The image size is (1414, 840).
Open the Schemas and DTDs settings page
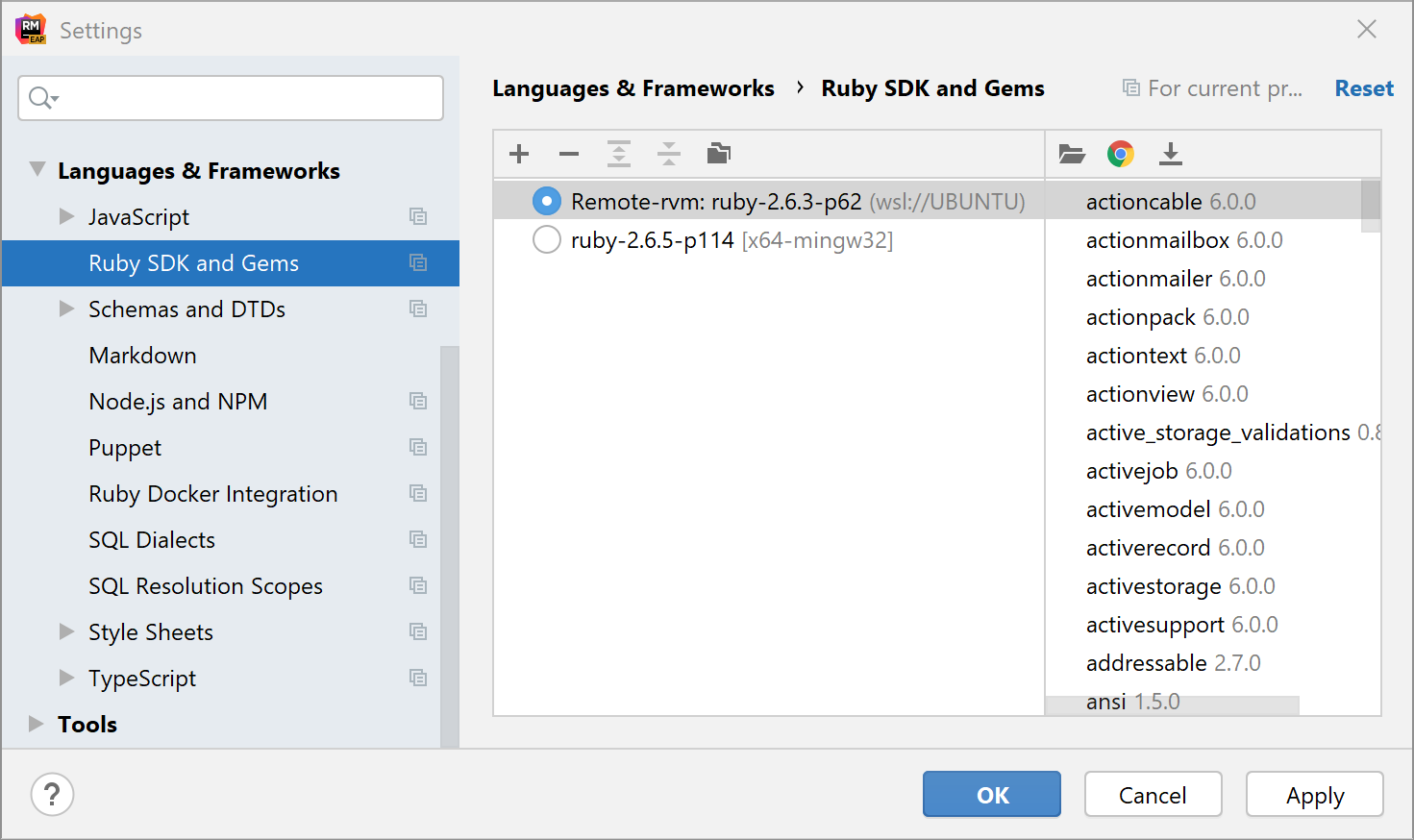tap(186, 309)
